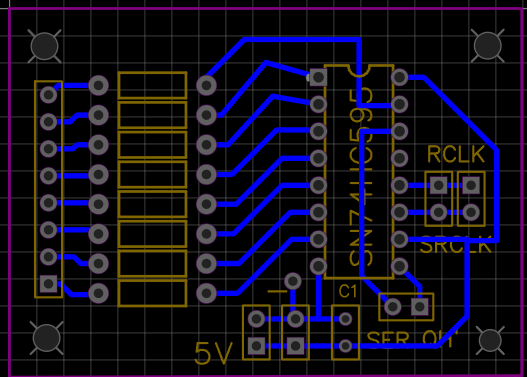Select the RCLK silkscreen label
The image size is (527, 377).
point(456,154)
